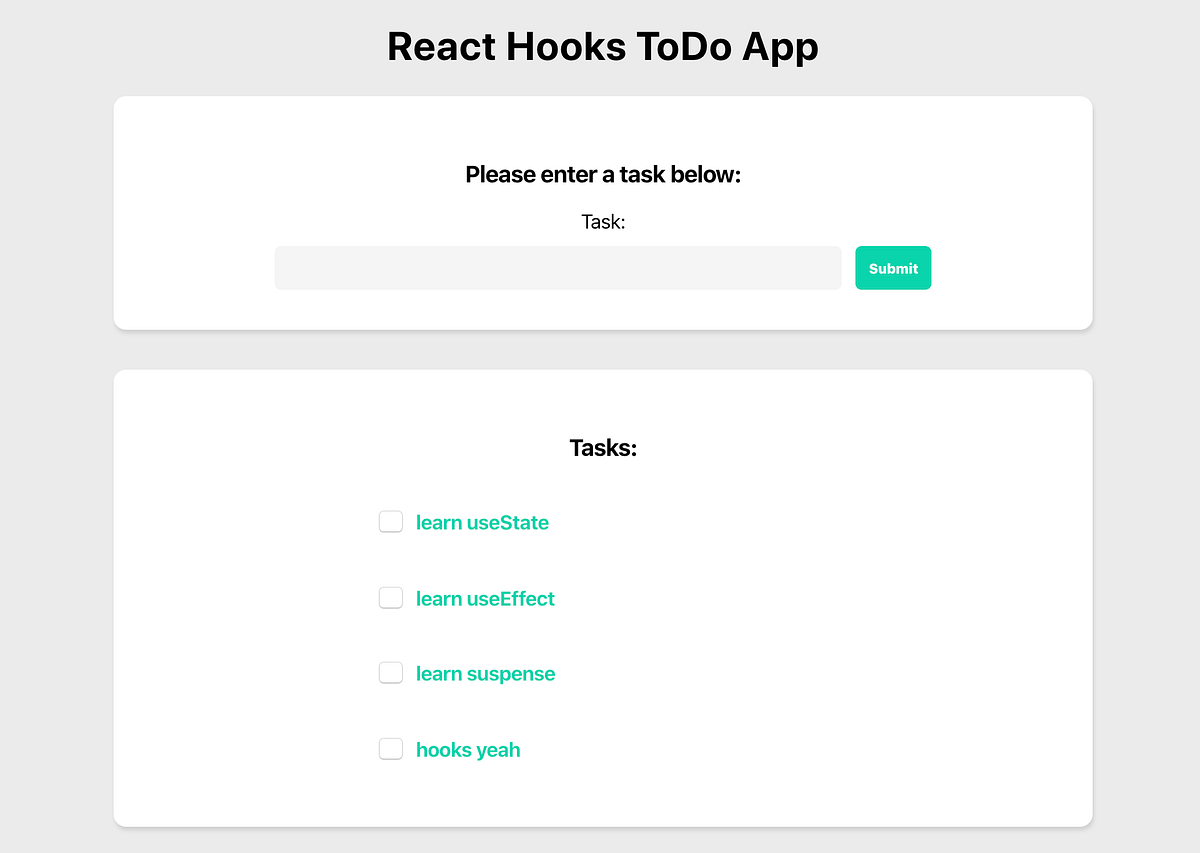
Task: Click the "Task:" label above the input
Action: (x=603, y=222)
